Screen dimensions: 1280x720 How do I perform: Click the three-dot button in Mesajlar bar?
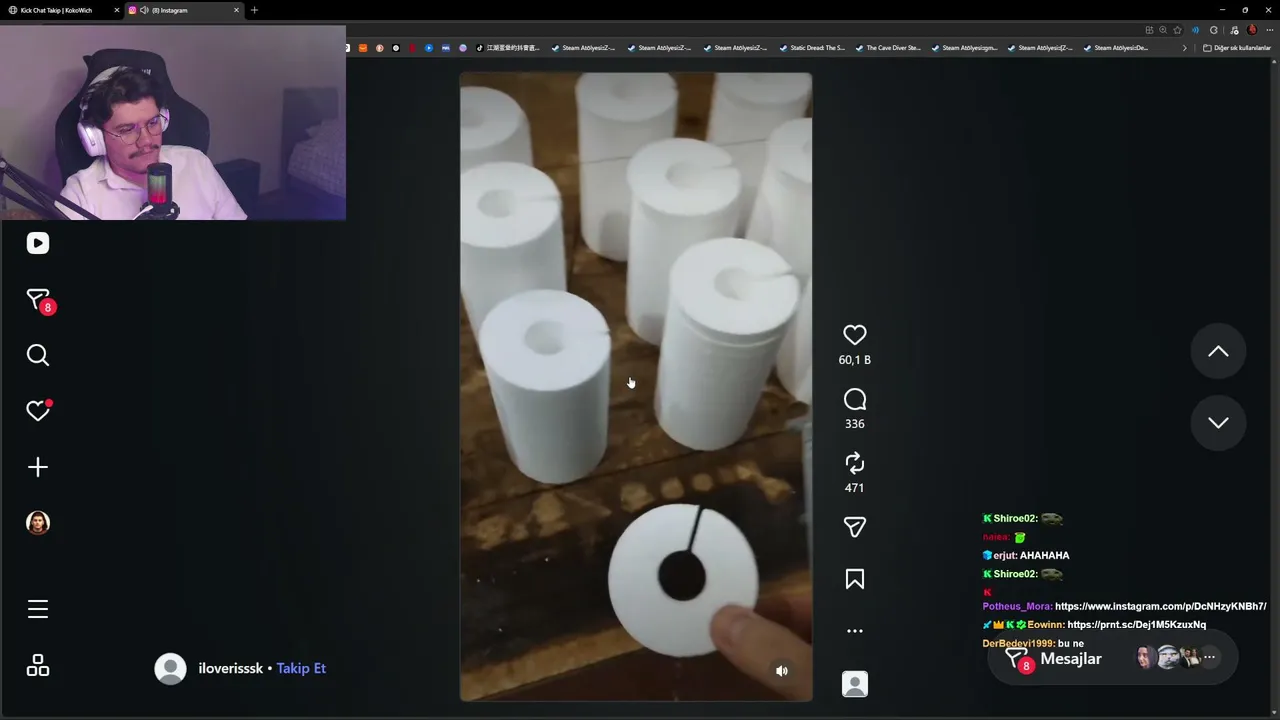(1209, 657)
